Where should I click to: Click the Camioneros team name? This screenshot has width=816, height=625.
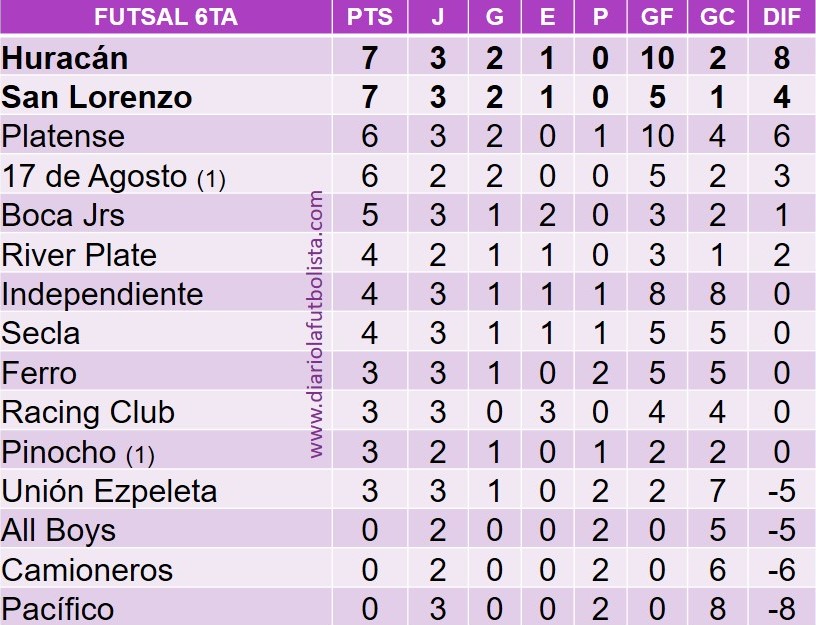click(x=87, y=570)
